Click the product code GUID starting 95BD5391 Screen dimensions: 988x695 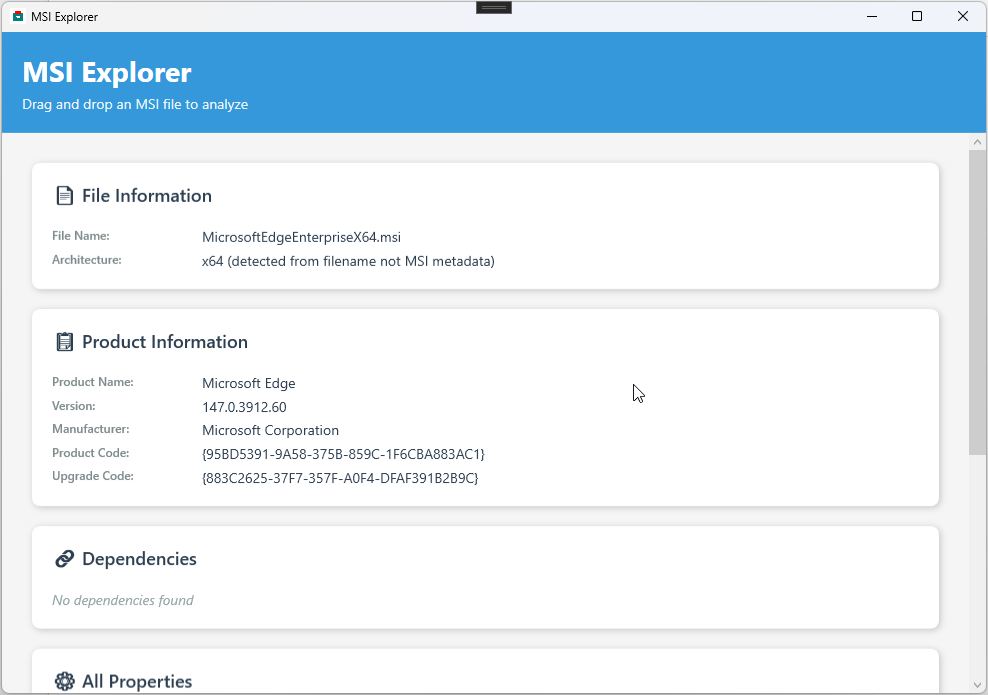coord(343,454)
